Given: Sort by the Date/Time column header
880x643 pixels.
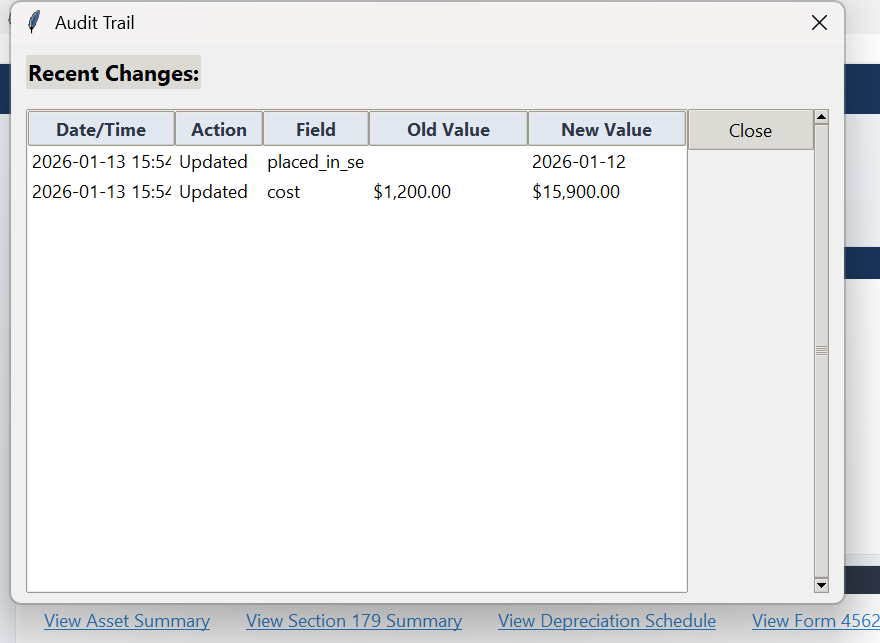Looking at the screenshot, I should (x=100, y=128).
